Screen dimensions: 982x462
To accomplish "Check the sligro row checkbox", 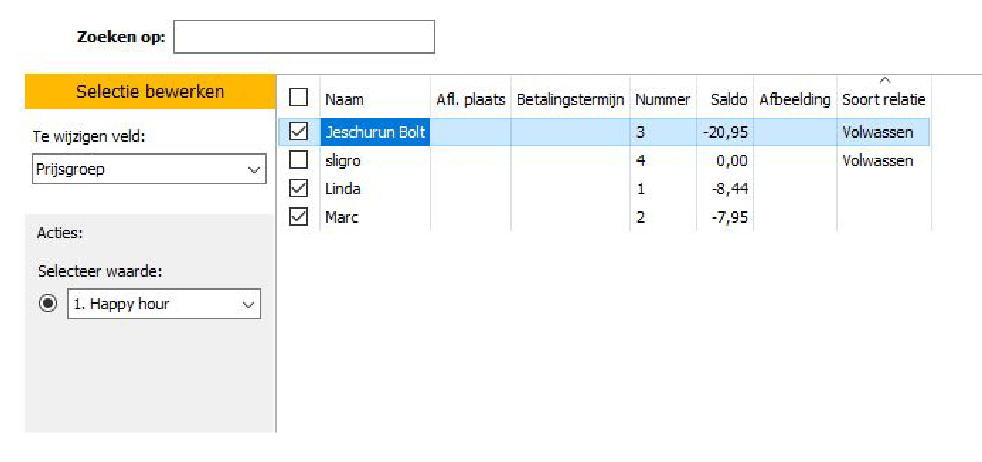I will pyautogui.click(x=298, y=160).
